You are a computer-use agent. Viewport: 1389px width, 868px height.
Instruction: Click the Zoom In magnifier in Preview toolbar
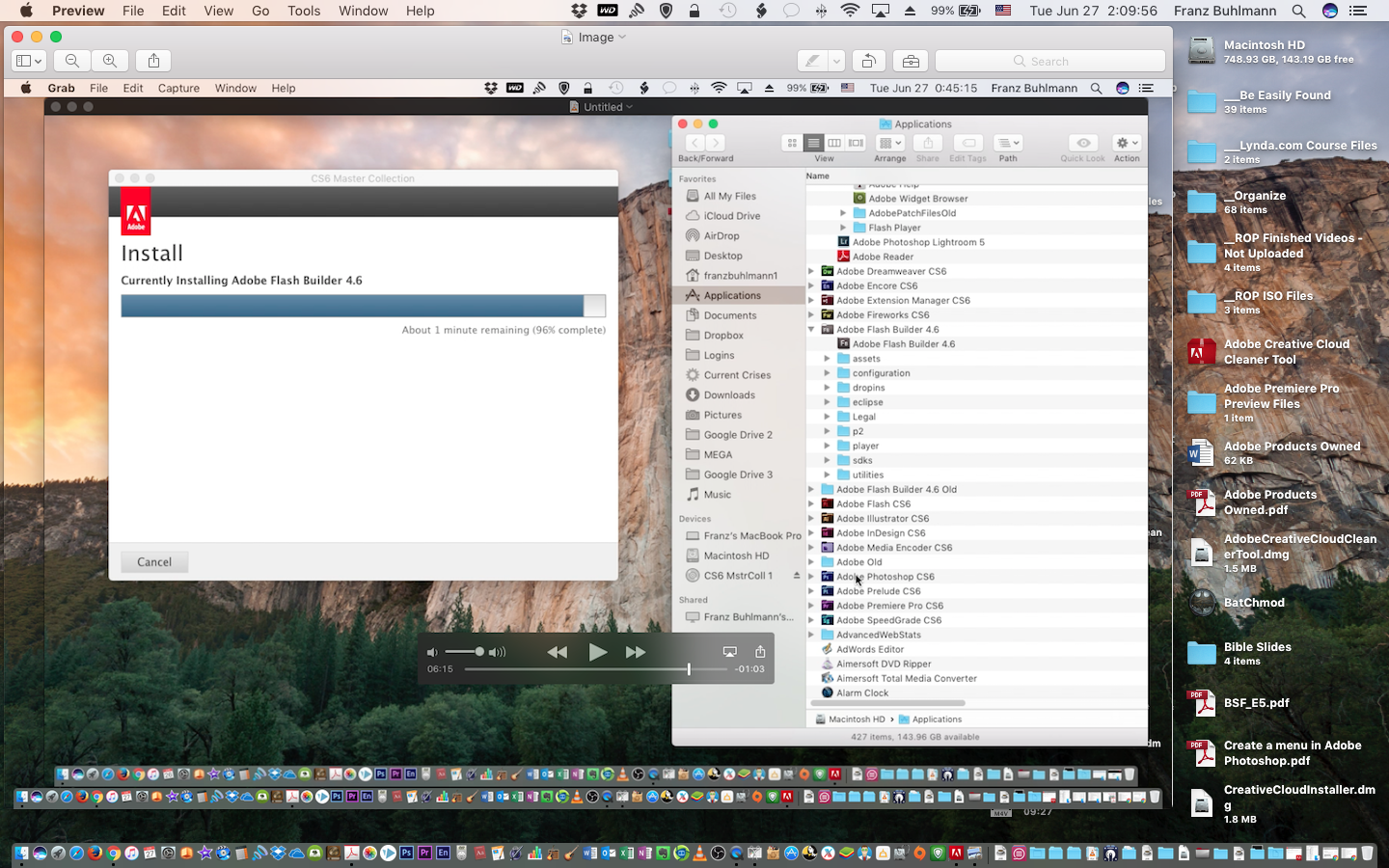pyautogui.click(x=110, y=61)
